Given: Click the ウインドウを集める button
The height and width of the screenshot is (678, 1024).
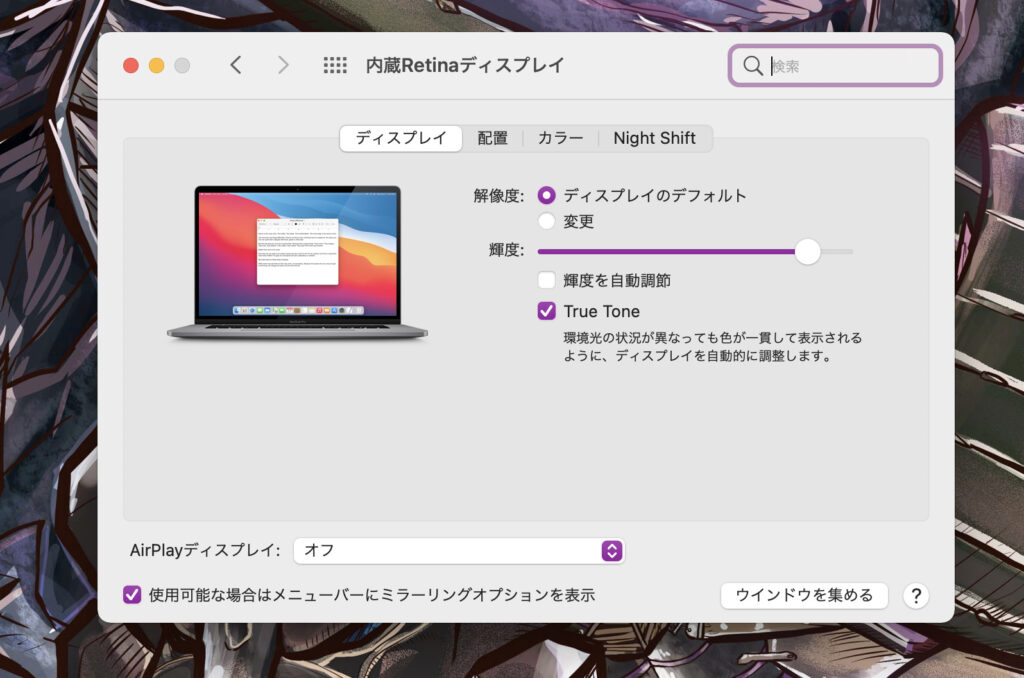Looking at the screenshot, I should point(804,595).
